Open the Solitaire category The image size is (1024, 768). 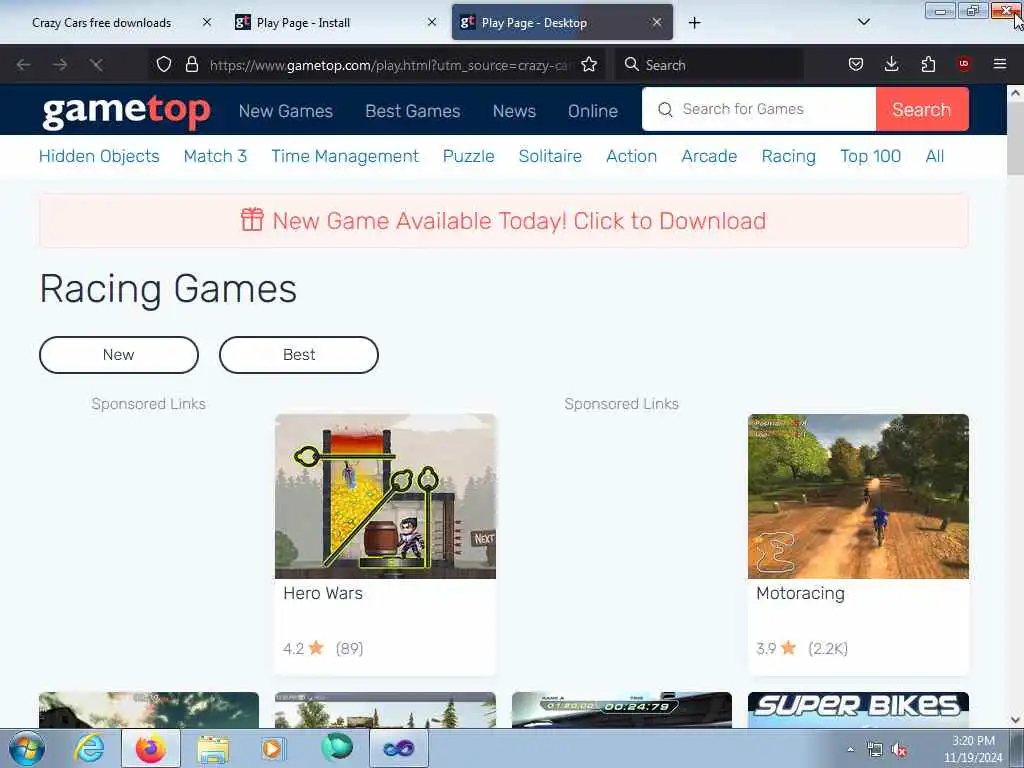[x=550, y=156]
